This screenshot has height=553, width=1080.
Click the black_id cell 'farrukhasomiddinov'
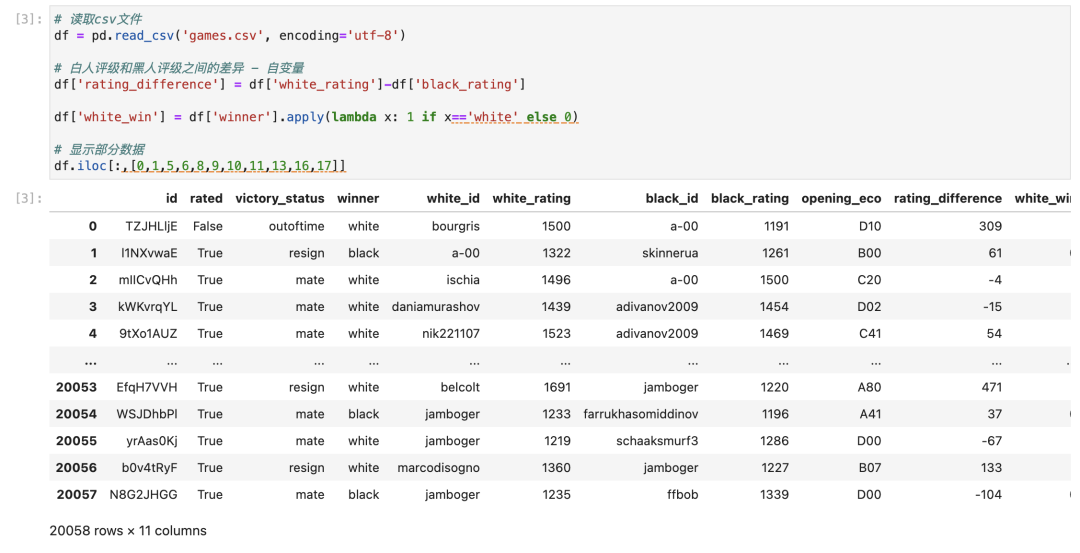(641, 414)
